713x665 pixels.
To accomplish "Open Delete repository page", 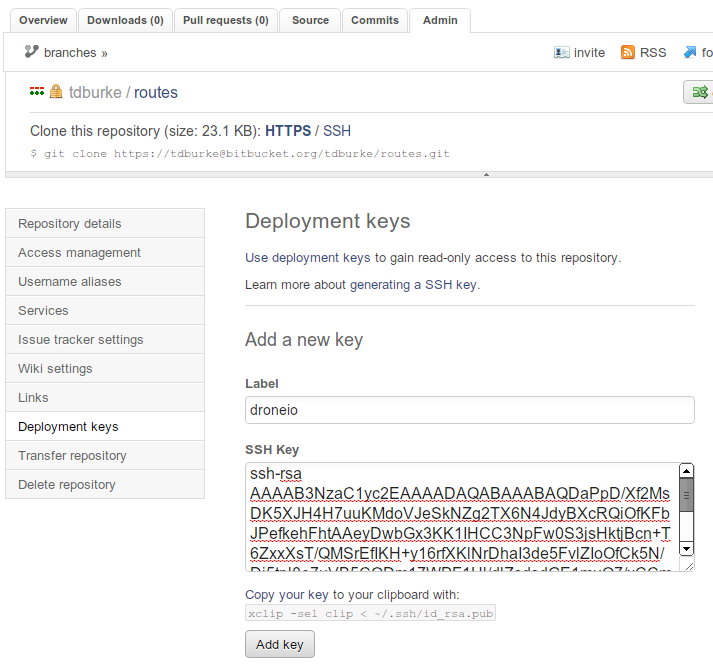I will coord(105,484).
